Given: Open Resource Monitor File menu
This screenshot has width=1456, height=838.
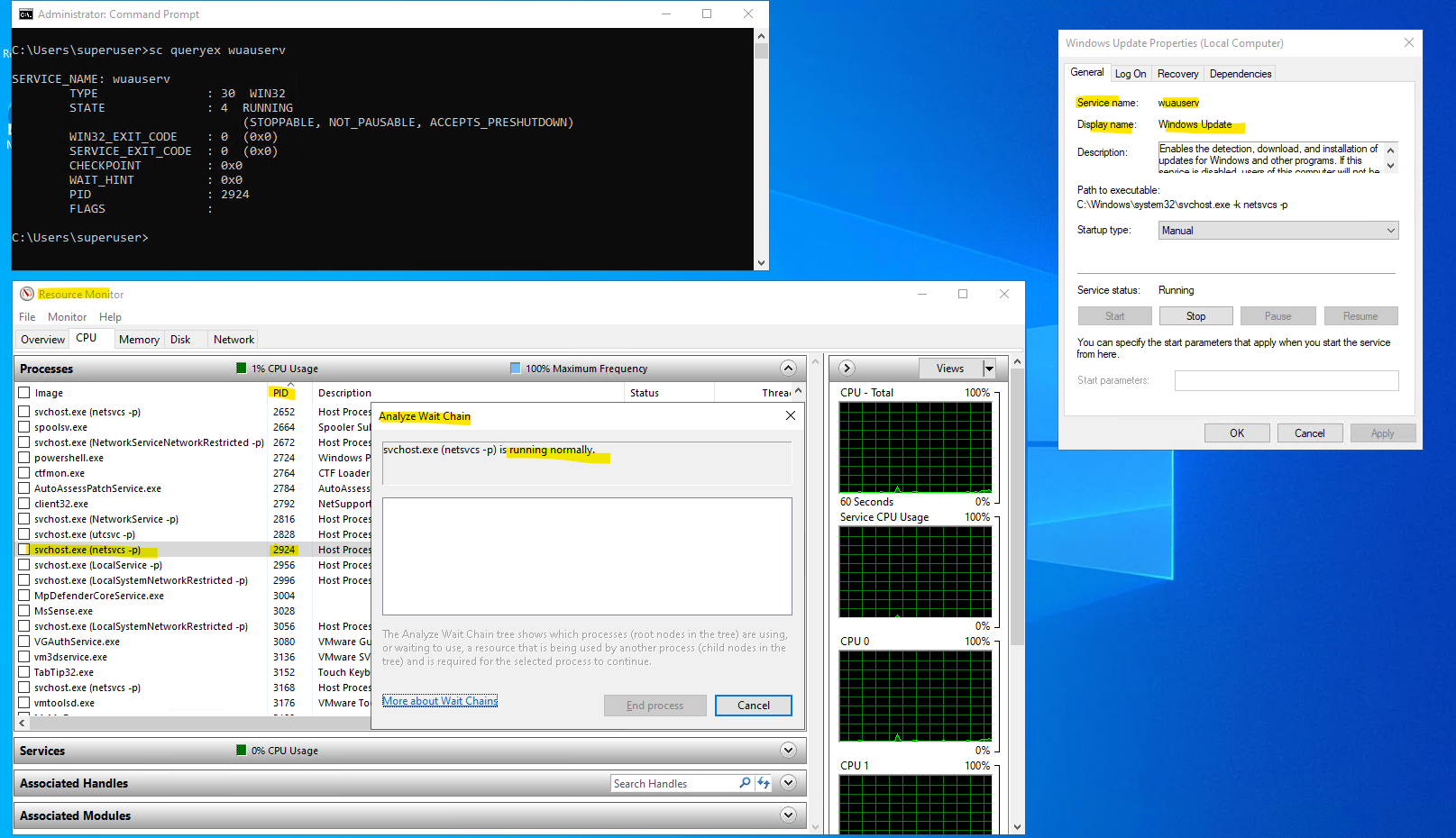Looking at the screenshot, I should [x=27, y=317].
